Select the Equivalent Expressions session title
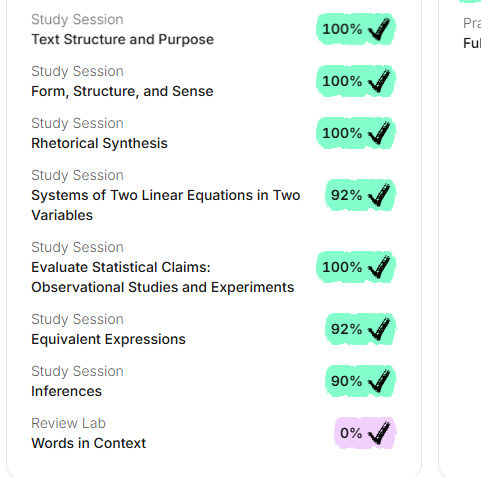The image size is (481, 477). (x=108, y=339)
